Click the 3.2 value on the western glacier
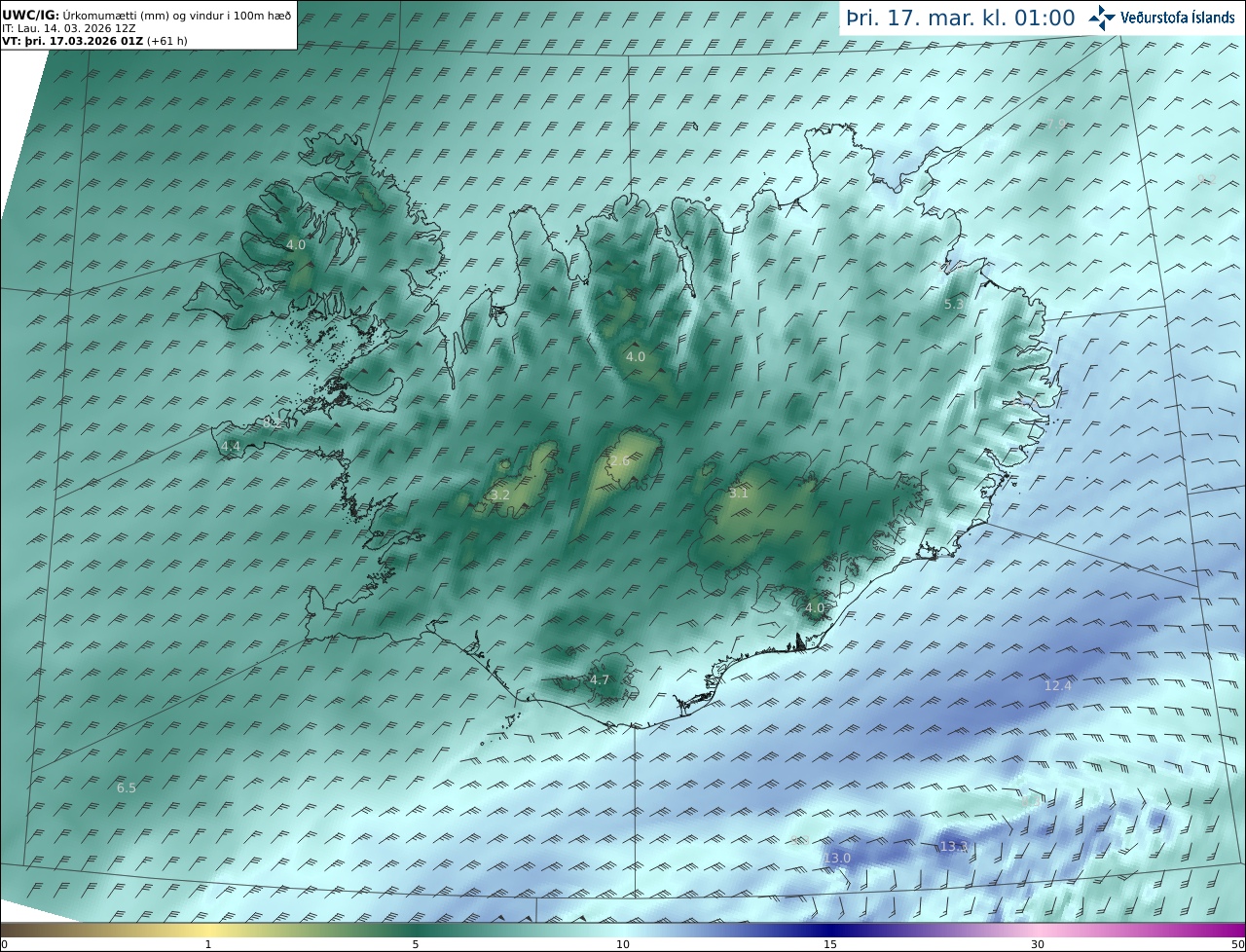This screenshot has height=952, width=1246. (499, 494)
